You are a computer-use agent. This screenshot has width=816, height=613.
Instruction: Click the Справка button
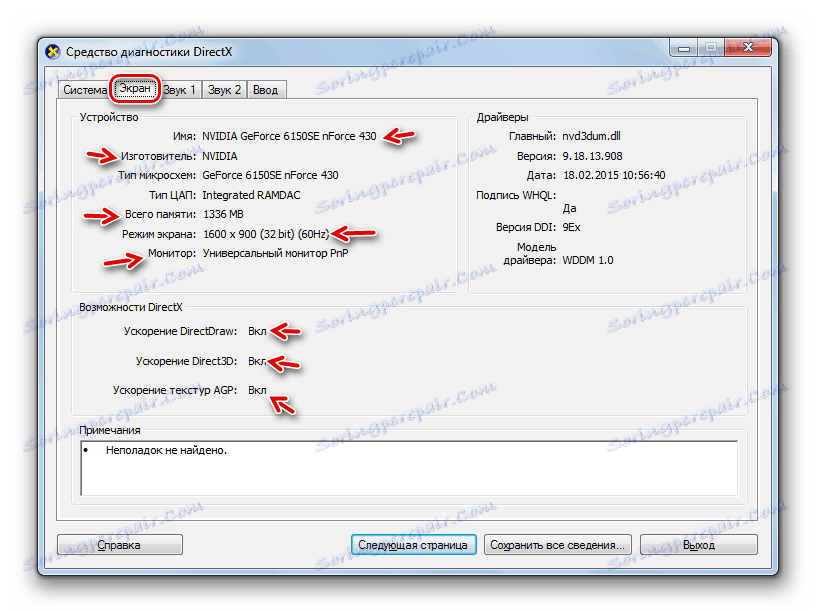(x=120, y=545)
